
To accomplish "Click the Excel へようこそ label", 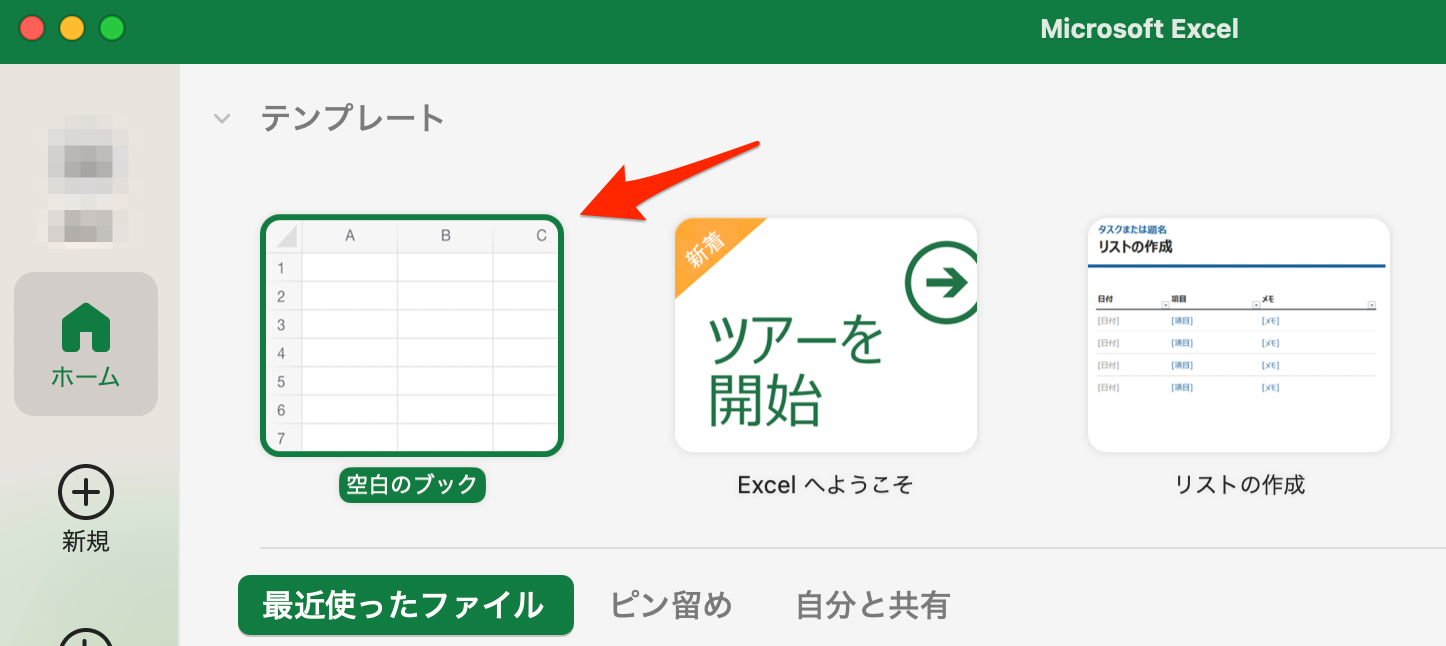I will (x=826, y=485).
